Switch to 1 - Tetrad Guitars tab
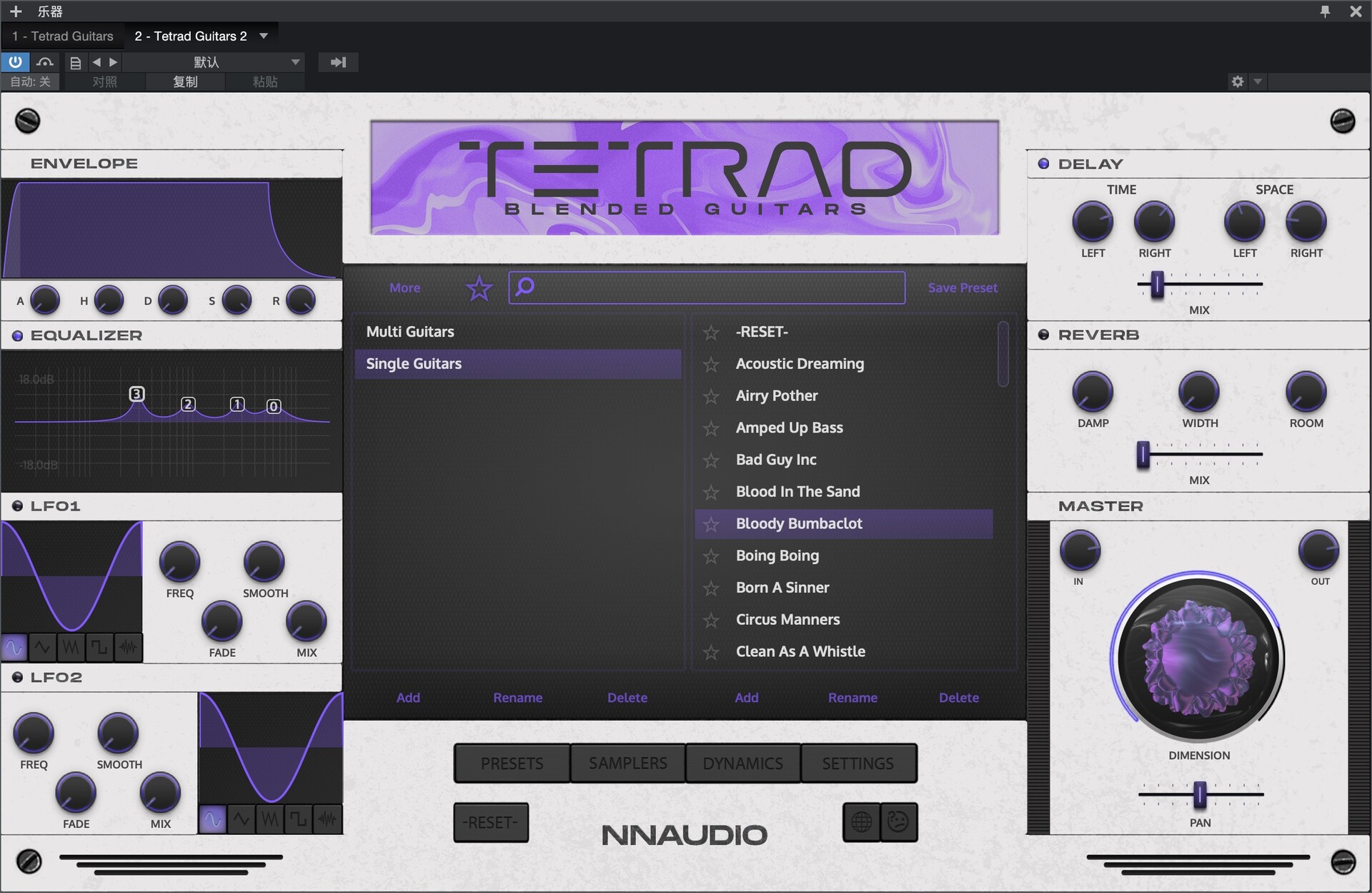The height and width of the screenshot is (893, 1372). coord(63,36)
